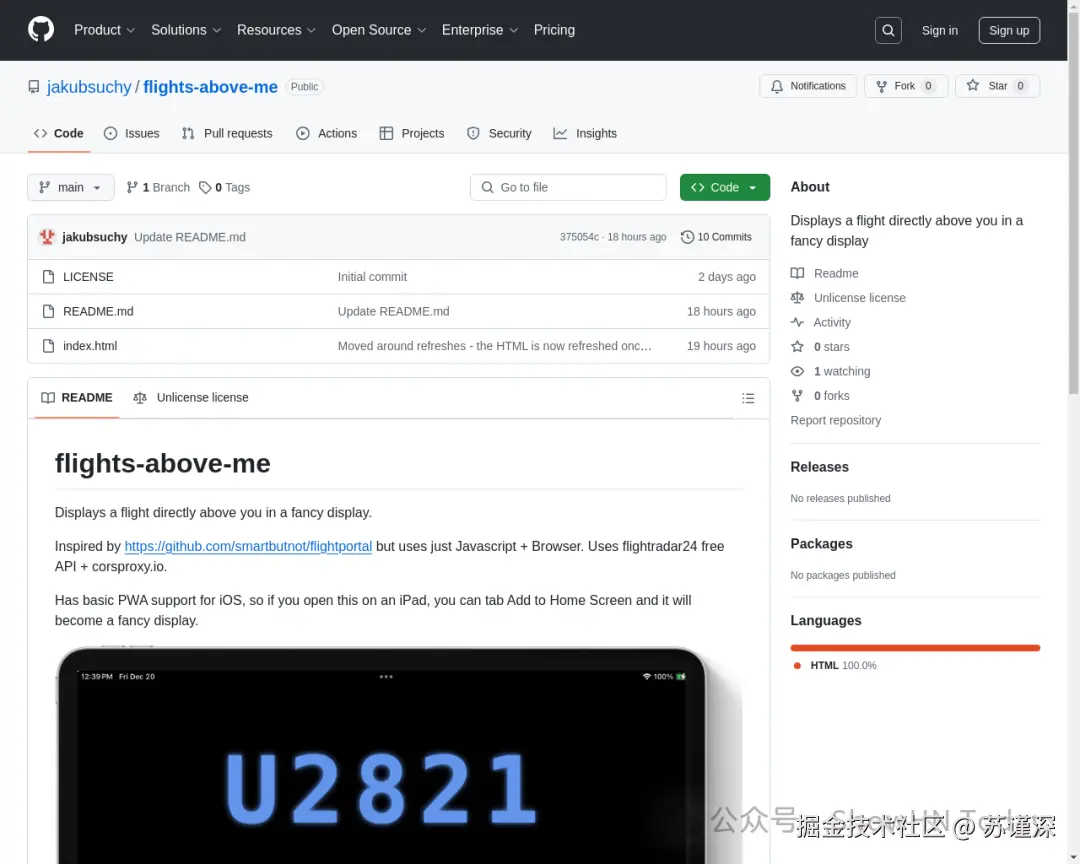Open flights-above-me repository link
The image size is (1080, 864).
(x=210, y=87)
